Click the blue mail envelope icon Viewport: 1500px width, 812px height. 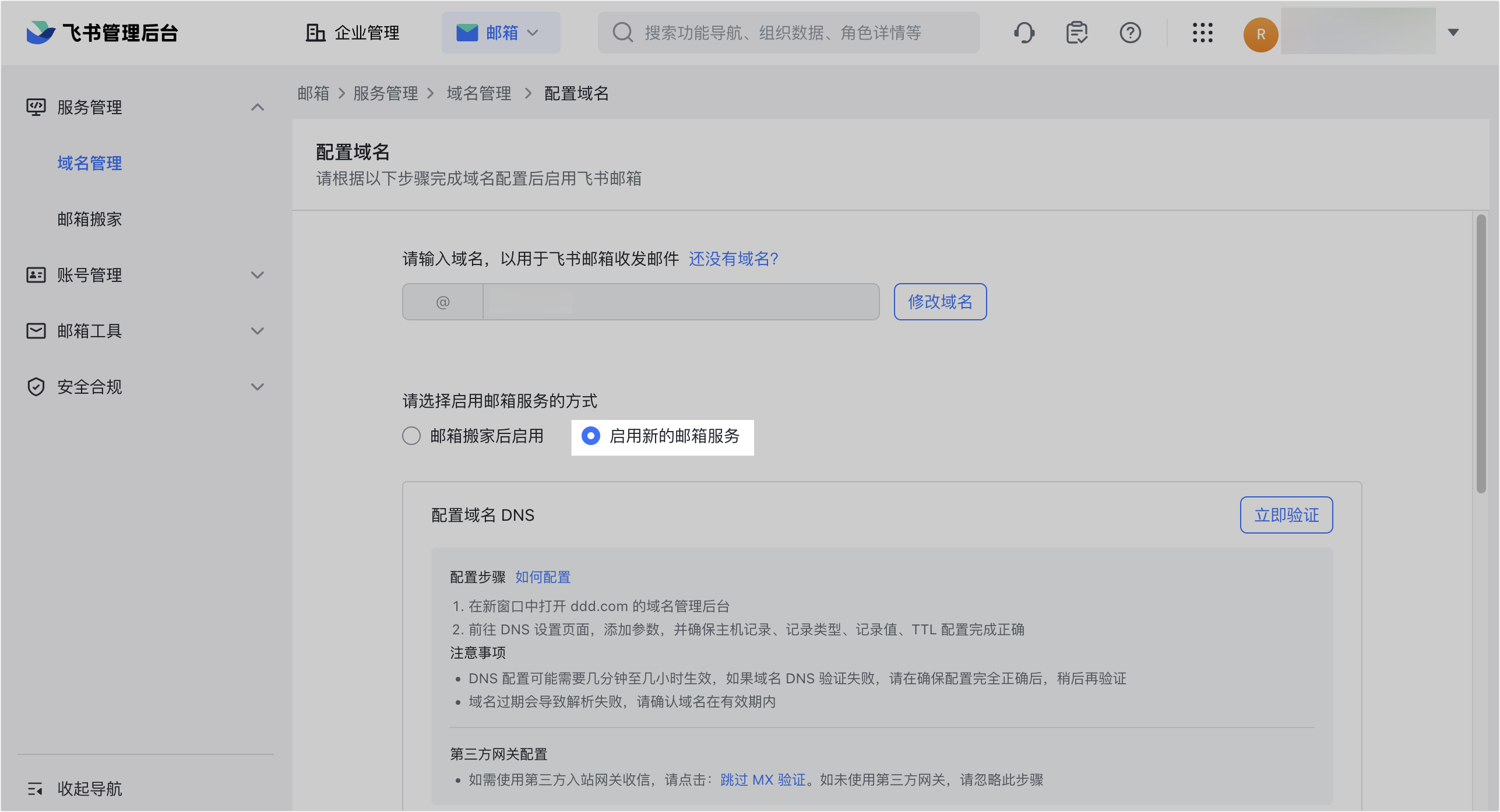point(467,33)
